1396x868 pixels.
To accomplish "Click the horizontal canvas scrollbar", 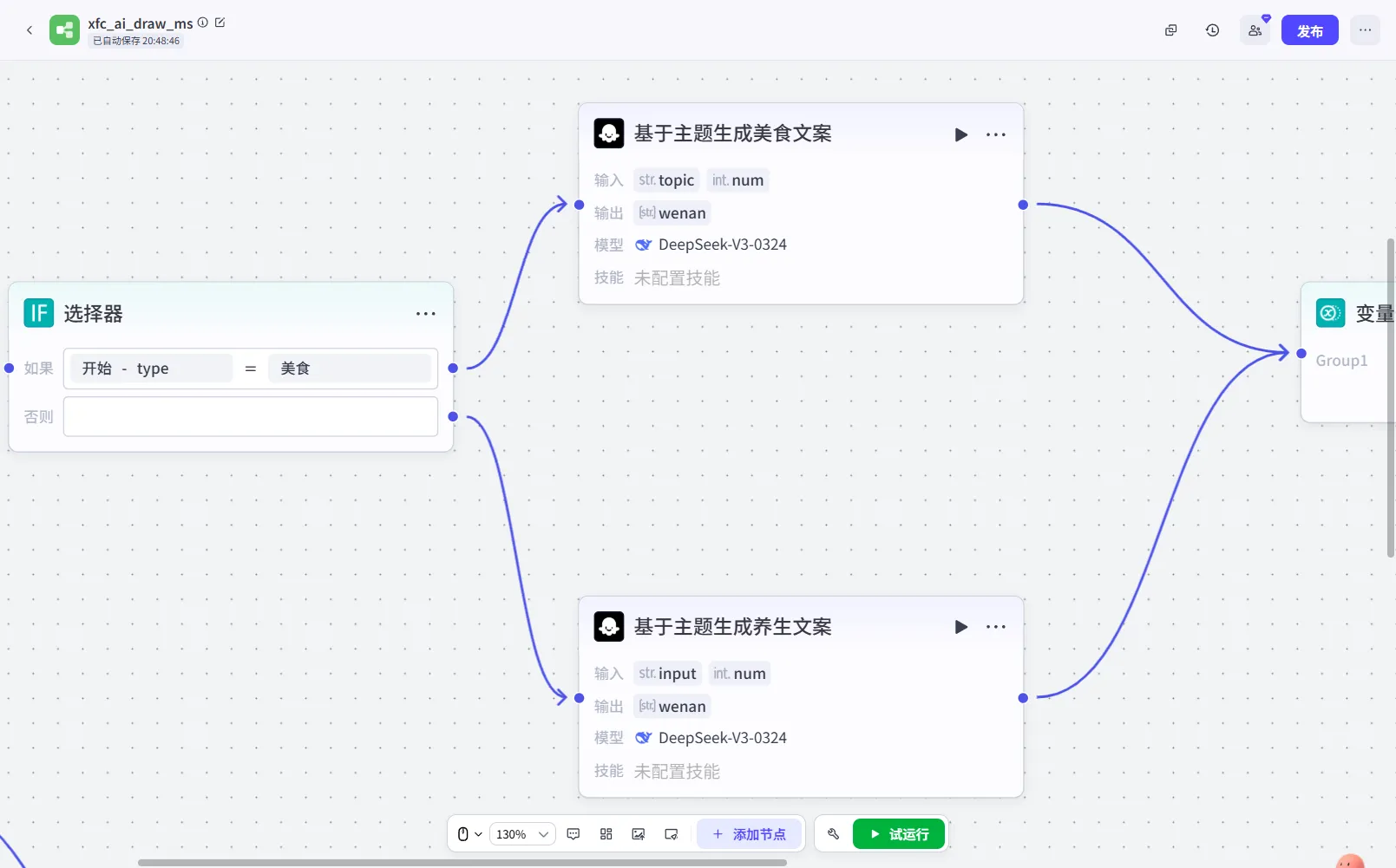I will [x=462, y=863].
